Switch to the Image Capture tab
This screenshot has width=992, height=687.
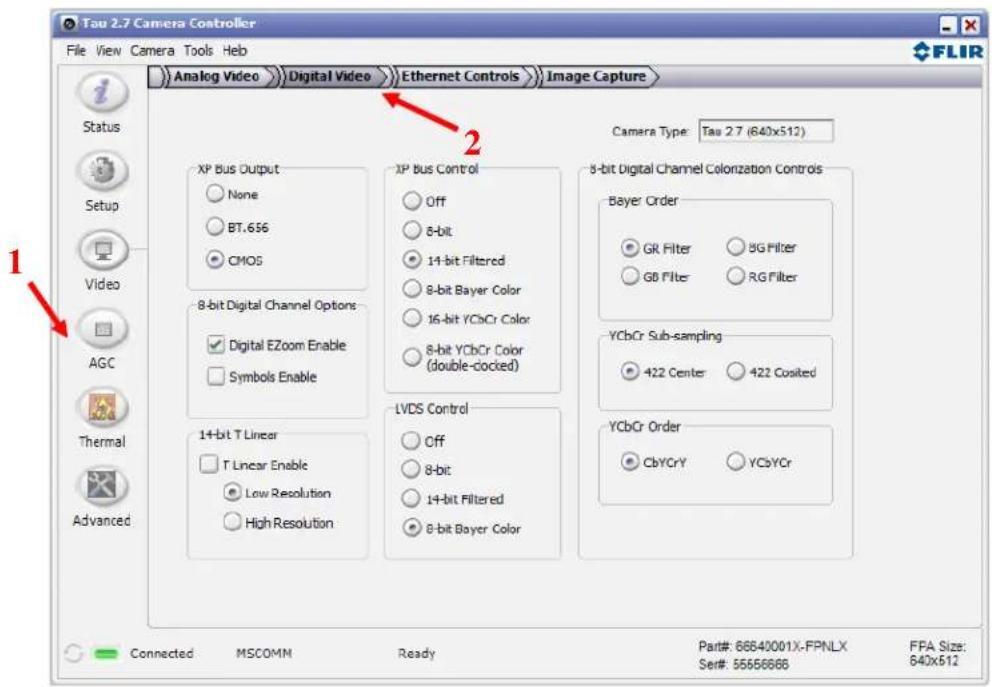click(597, 77)
